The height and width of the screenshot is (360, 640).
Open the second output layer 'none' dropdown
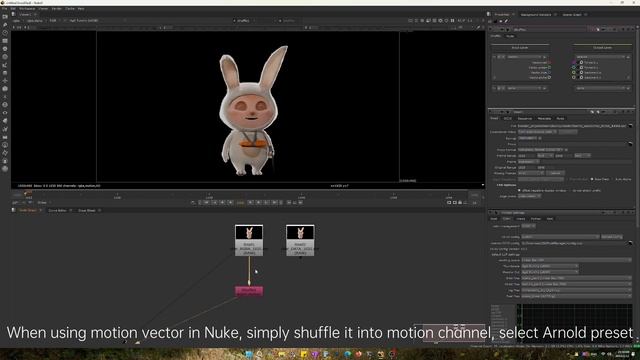(x=600, y=88)
